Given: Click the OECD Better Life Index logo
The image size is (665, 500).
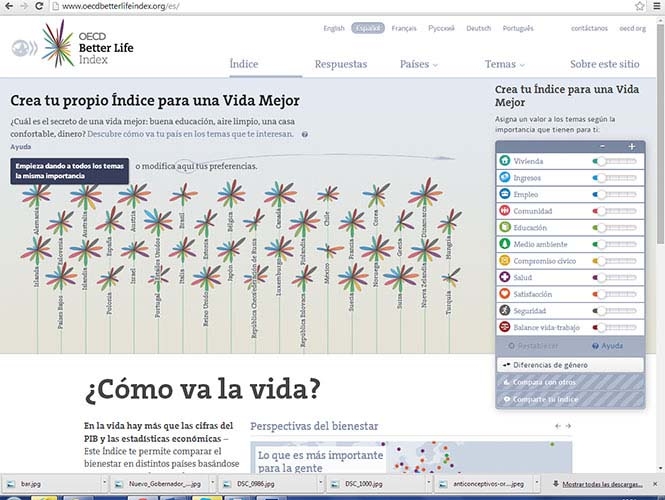Looking at the screenshot, I should pyautogui.click(x=88, y=45).
